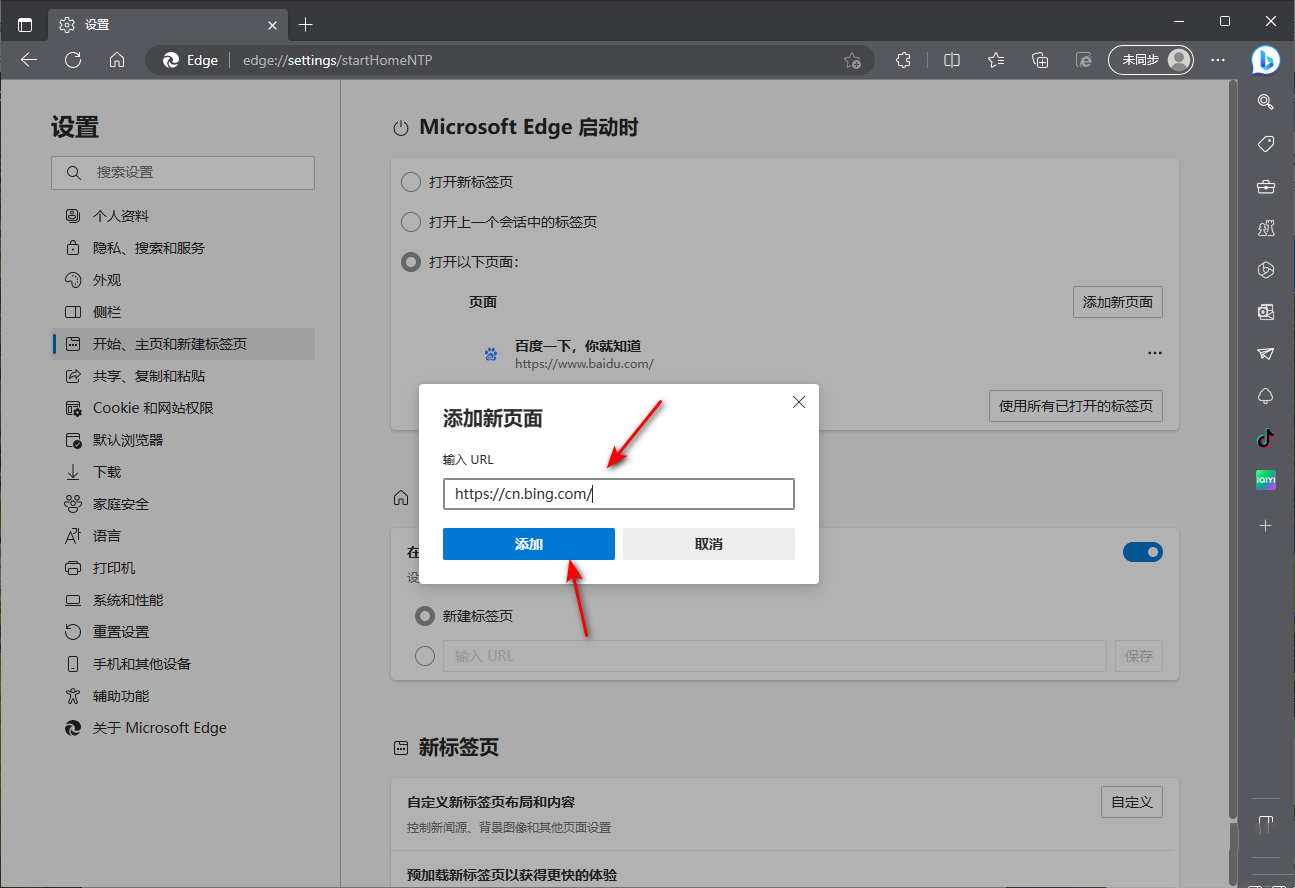Screen dimensions: 1295x888
Task: Open sidebar Games chess icon
Action: tap(1266, 228)
